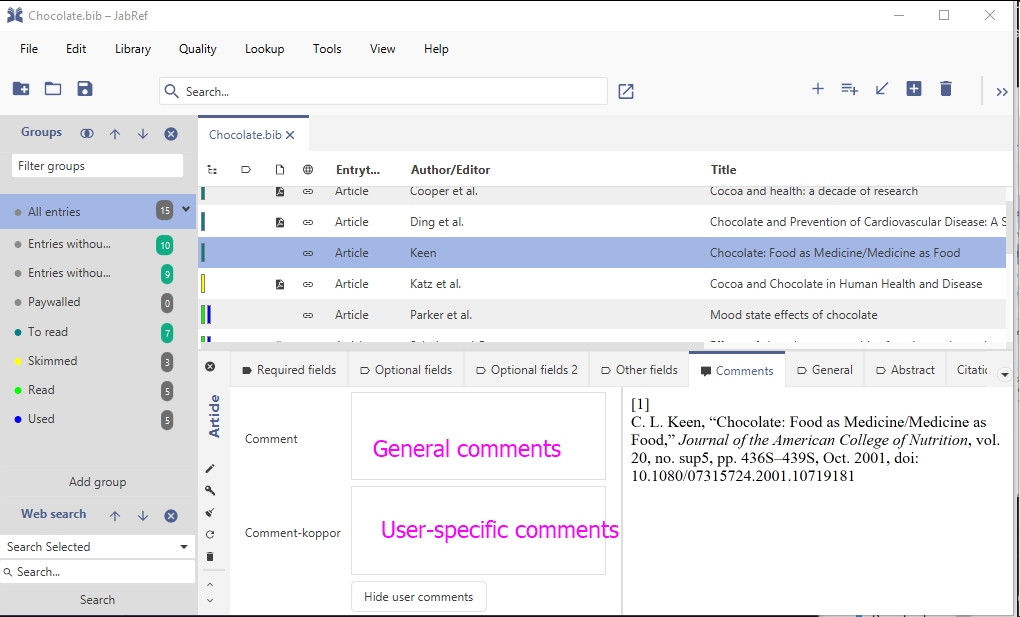Expand the All entries group arrow

[x=186, y=210]
